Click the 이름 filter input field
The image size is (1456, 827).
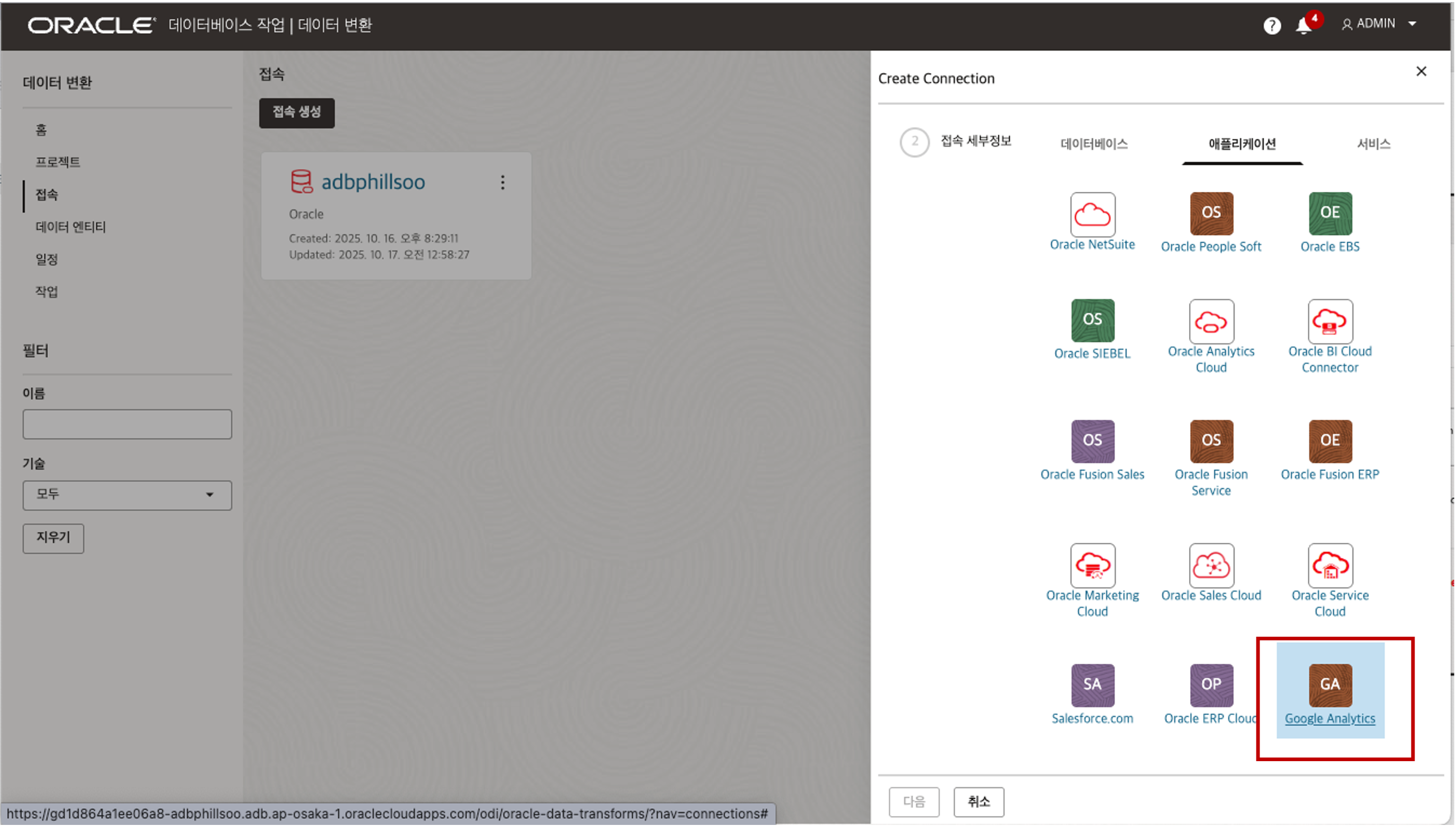coord(127,424)
